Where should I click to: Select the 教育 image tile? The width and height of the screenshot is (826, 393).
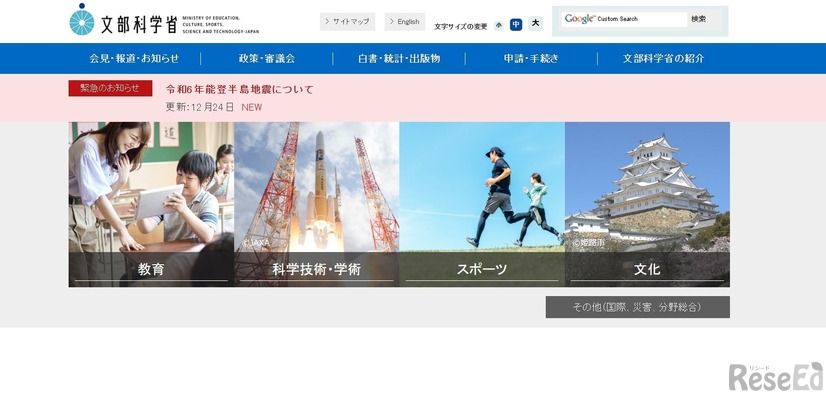coord(151,204)
